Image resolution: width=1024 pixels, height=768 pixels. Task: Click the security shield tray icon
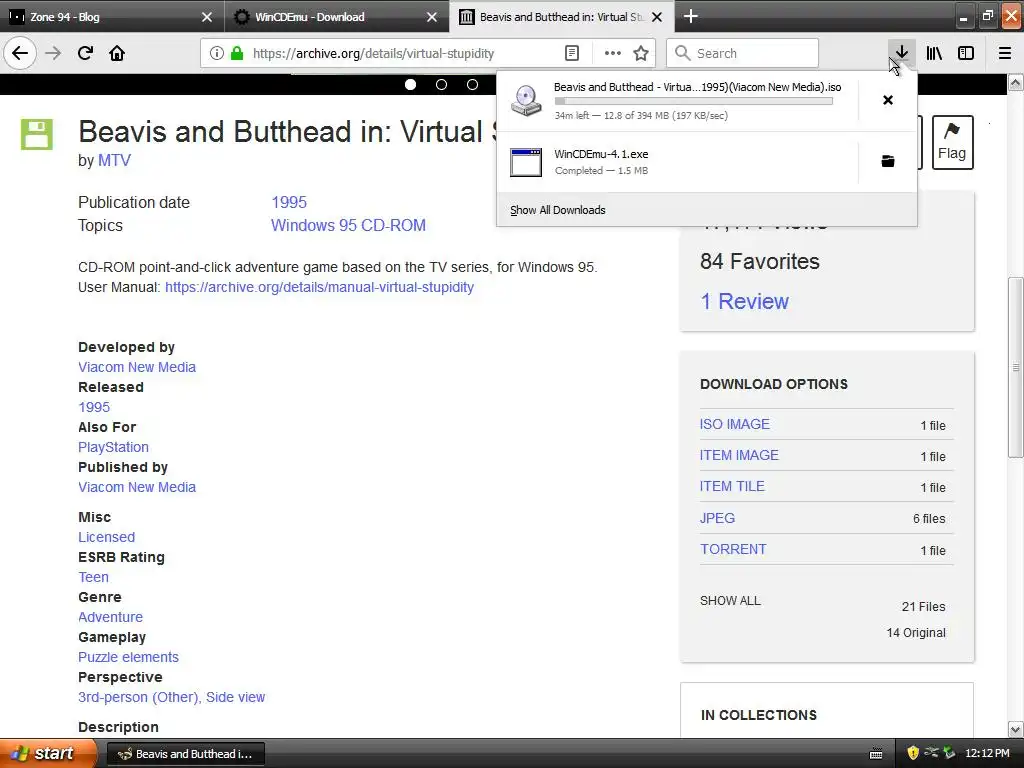tap(913, 753)
